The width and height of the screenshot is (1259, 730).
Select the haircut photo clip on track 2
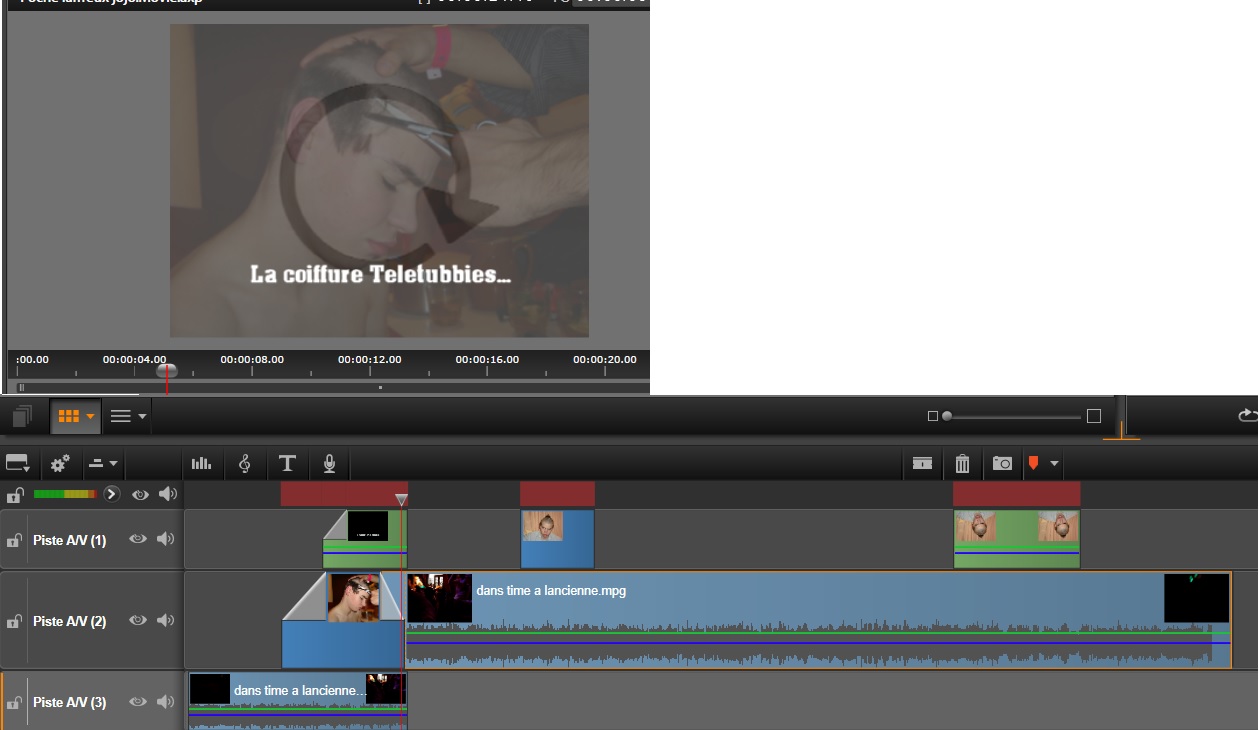click(343, 620)
